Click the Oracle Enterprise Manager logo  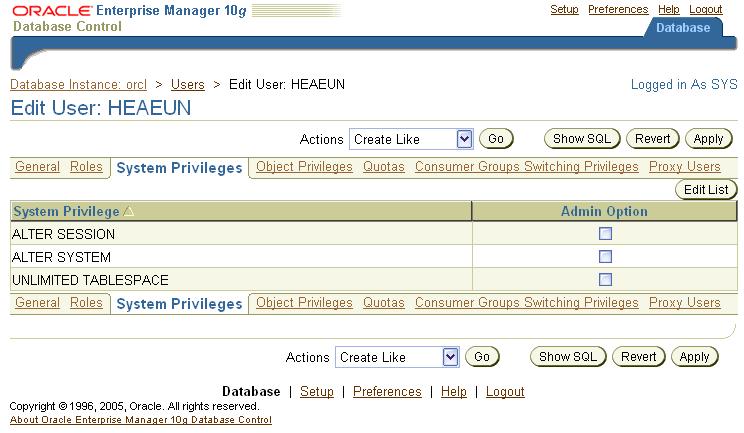click(x=130, y=16)
